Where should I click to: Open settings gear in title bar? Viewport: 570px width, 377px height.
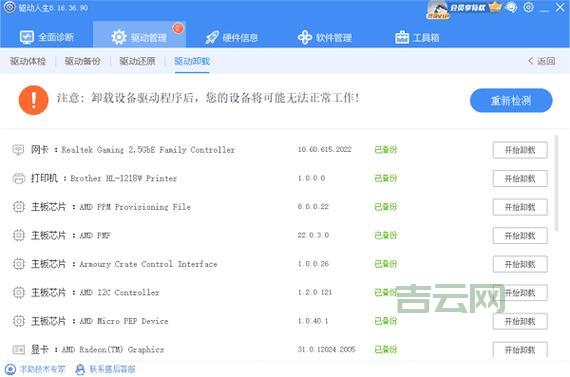(529, 7)
